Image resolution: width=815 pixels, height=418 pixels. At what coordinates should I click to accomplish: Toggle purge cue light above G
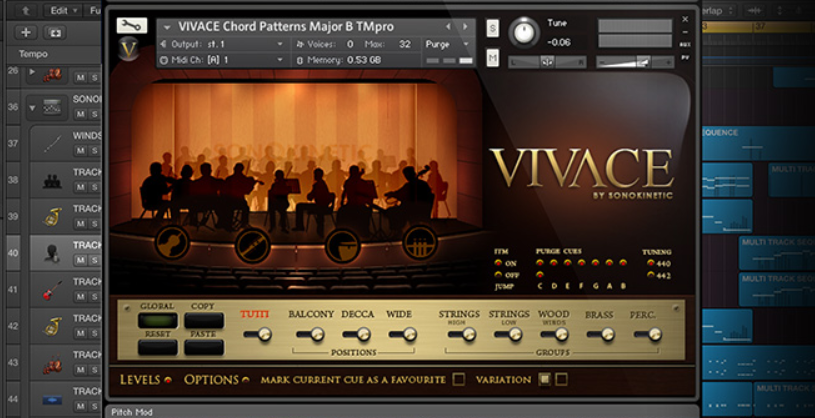pyautogui.click(x=595, y=263)
